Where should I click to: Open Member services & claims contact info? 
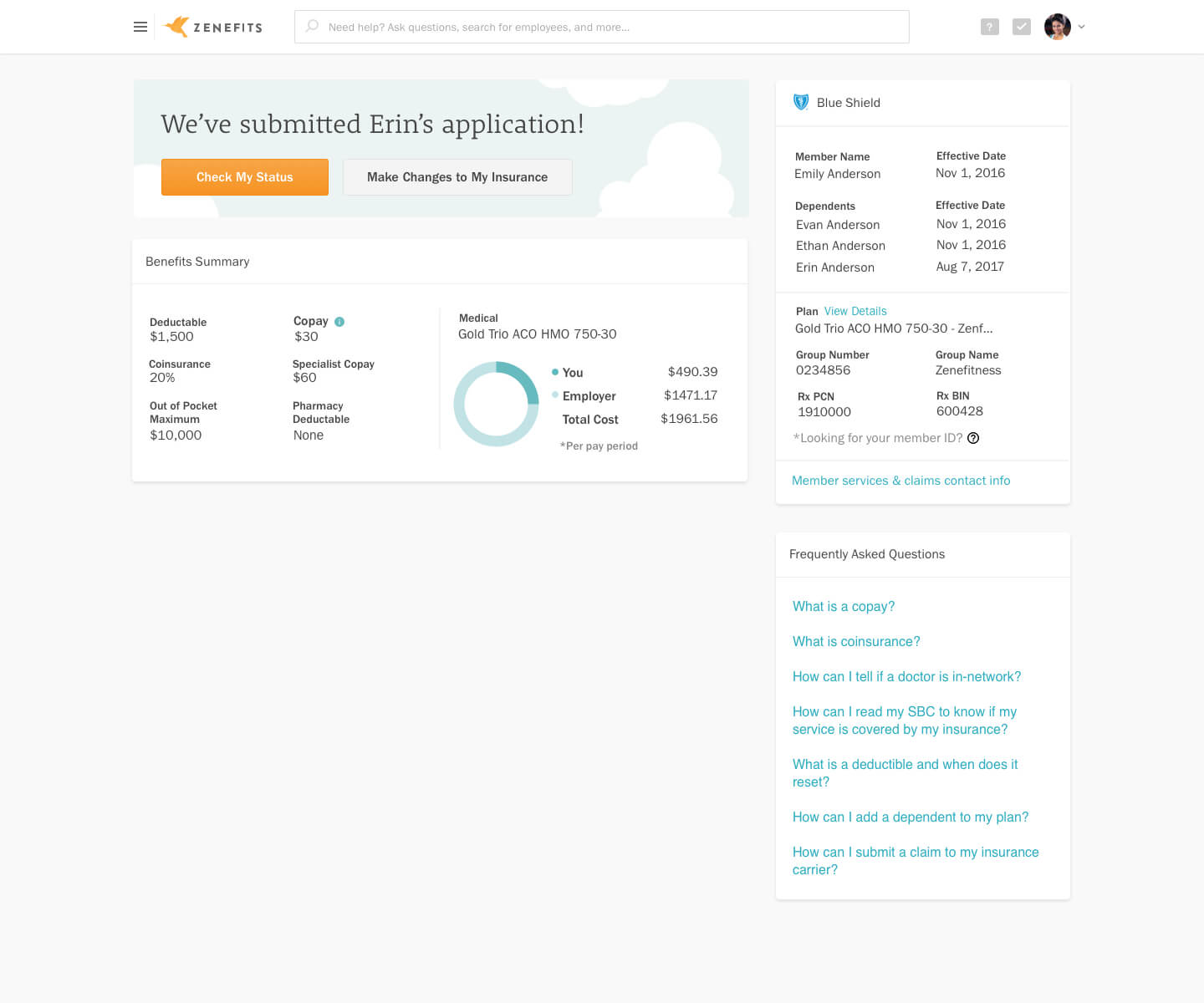(900, 481)
